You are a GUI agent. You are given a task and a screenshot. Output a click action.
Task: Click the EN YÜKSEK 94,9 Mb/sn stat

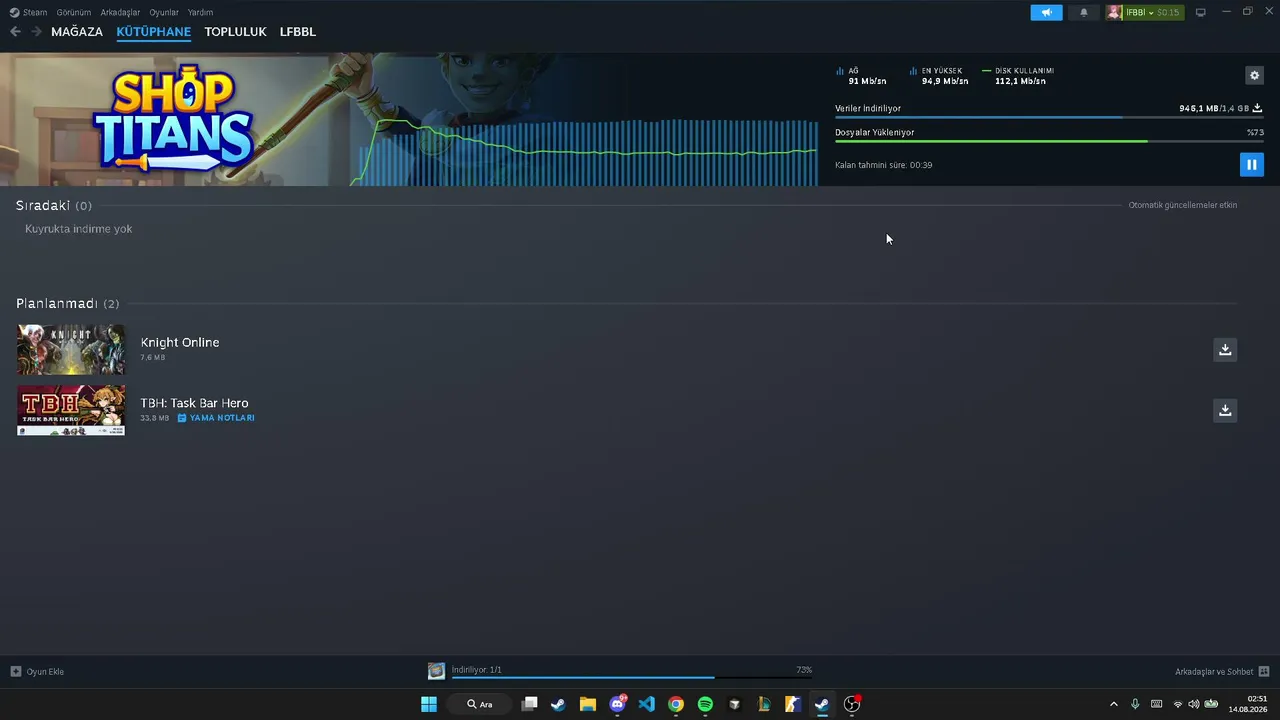(939, 76)
